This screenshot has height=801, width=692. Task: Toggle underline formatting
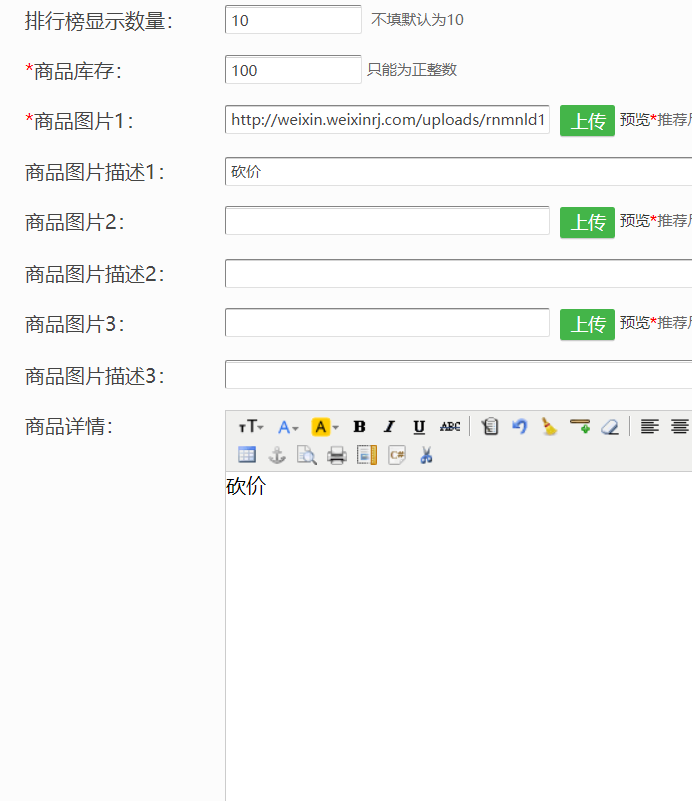[419, 426]
